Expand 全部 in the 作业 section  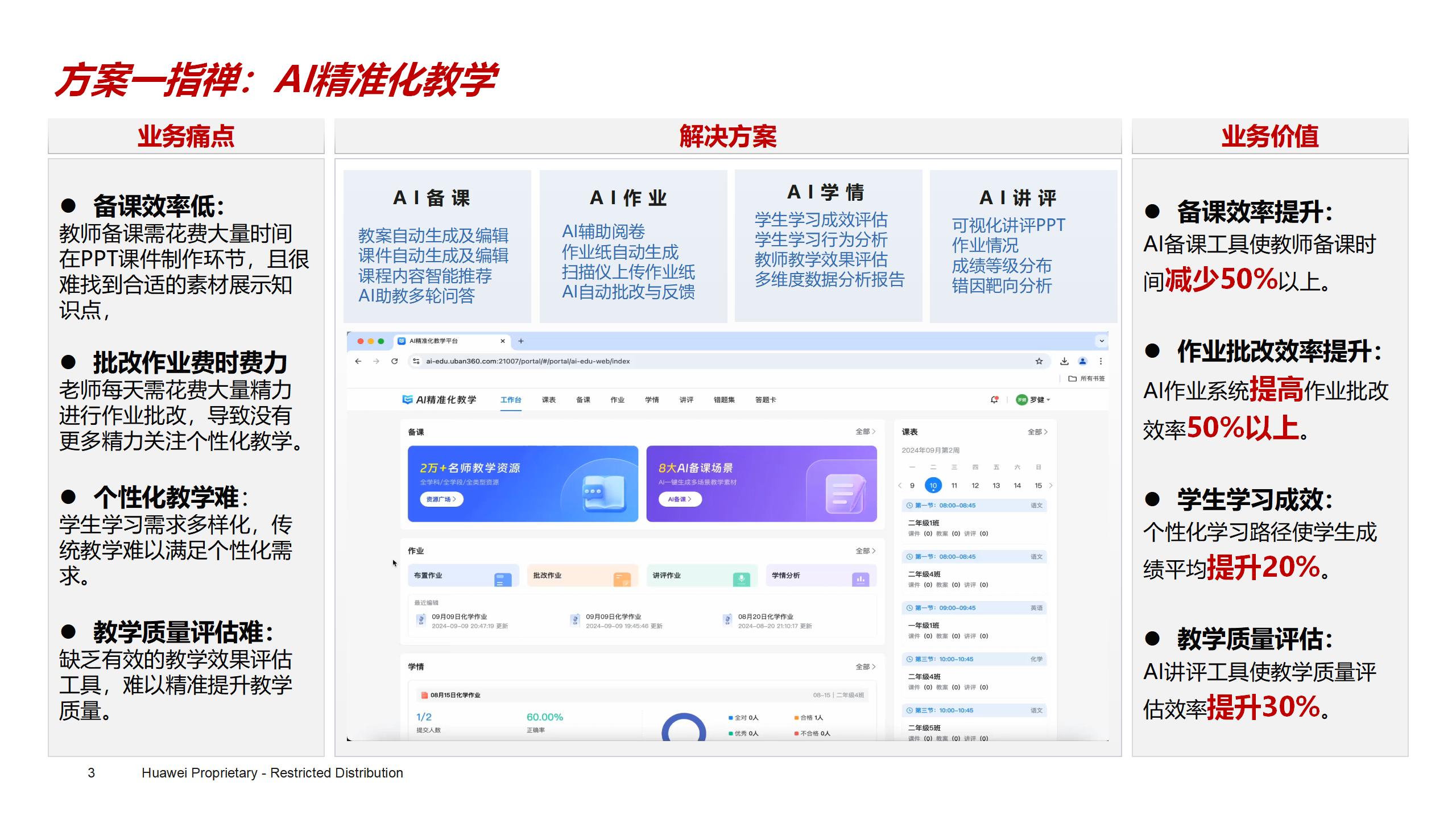point(865,551)
